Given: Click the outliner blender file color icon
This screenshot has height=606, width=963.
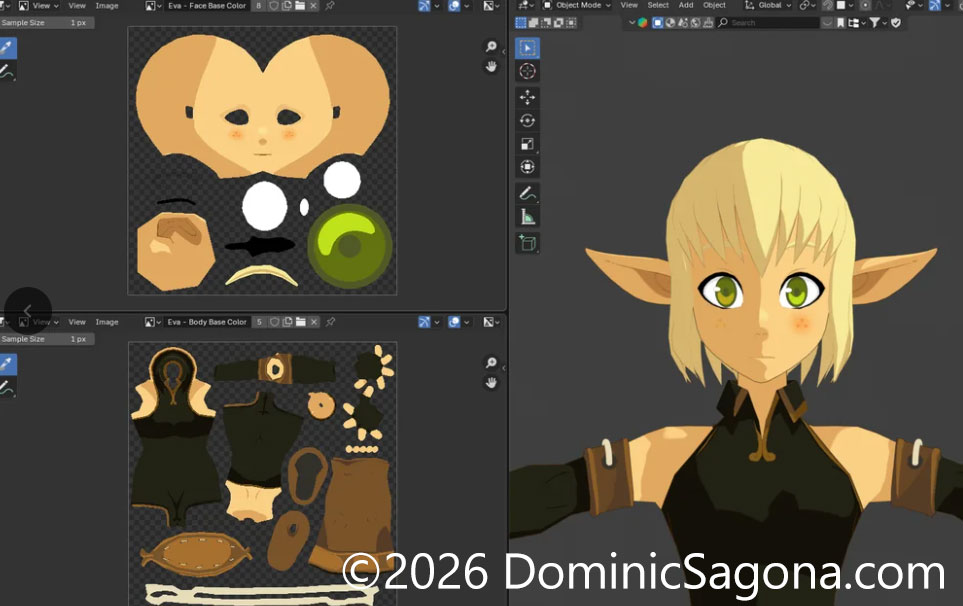Looking at the screenshot, I should coord(642,23).
